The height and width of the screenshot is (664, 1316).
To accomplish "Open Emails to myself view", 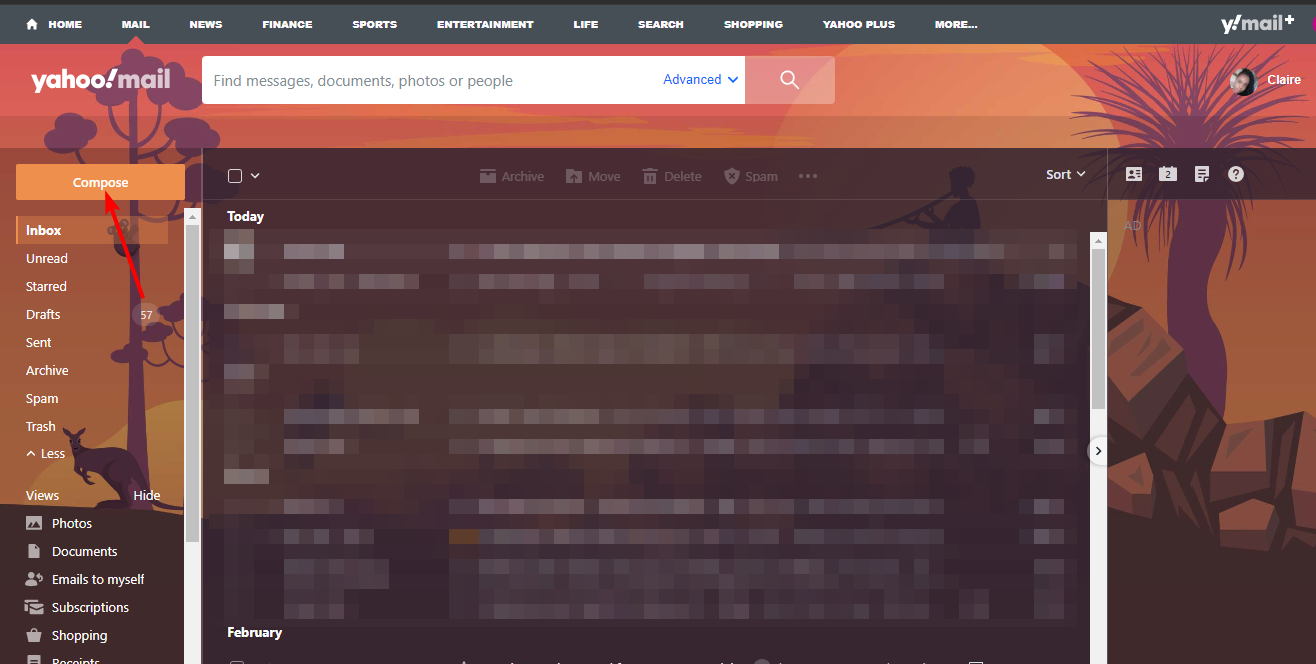I will [85, 579].
